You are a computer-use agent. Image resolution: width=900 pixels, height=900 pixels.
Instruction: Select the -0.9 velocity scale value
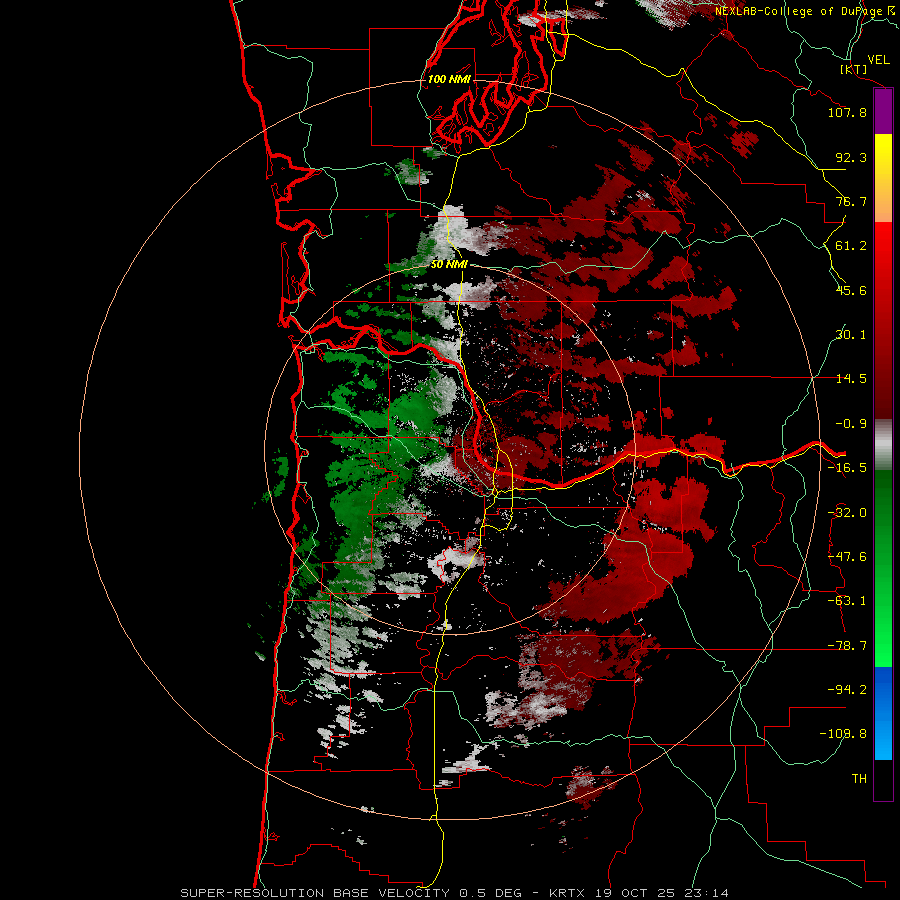[x=851, y=424]
